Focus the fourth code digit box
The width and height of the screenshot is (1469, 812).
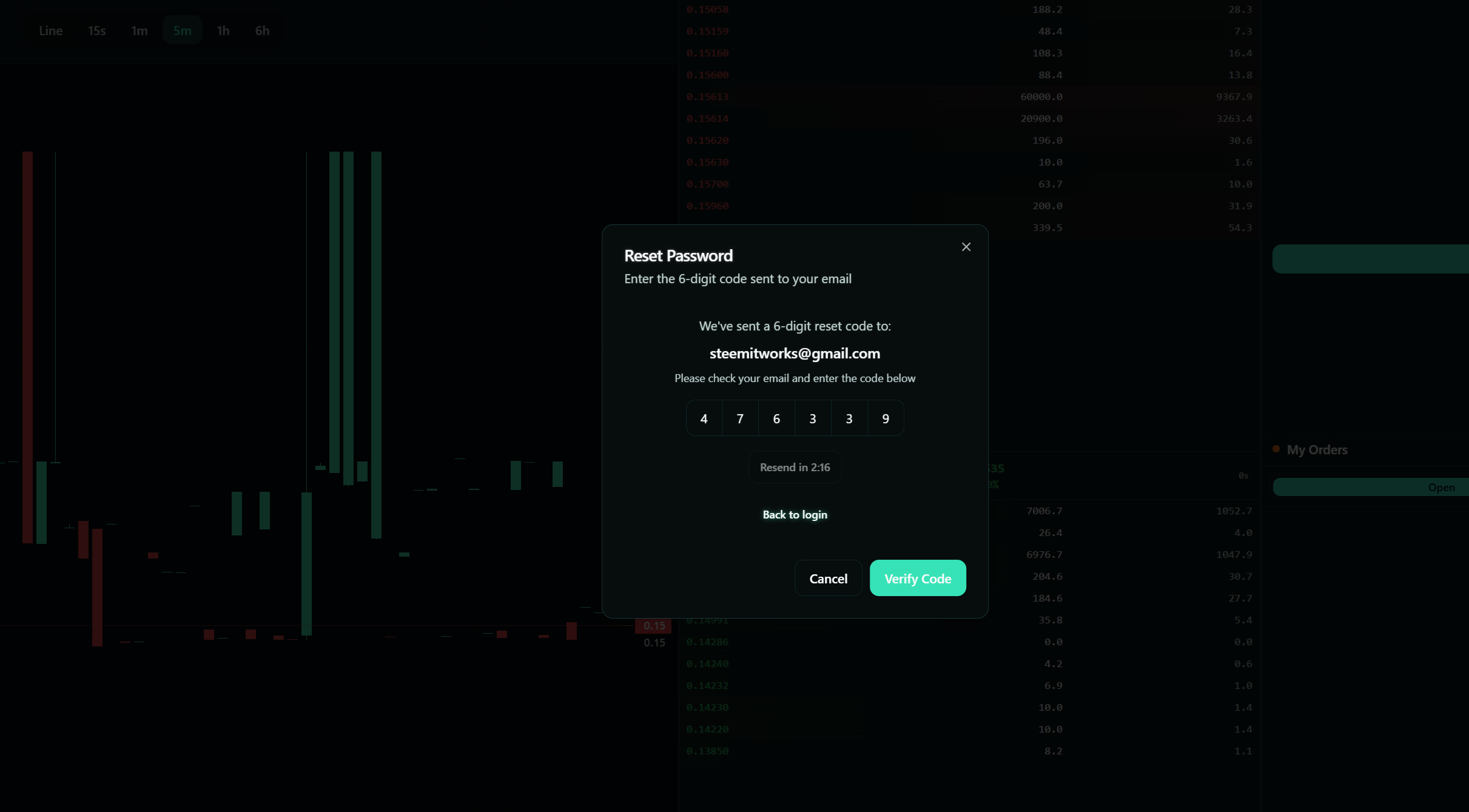pos(813,418)
